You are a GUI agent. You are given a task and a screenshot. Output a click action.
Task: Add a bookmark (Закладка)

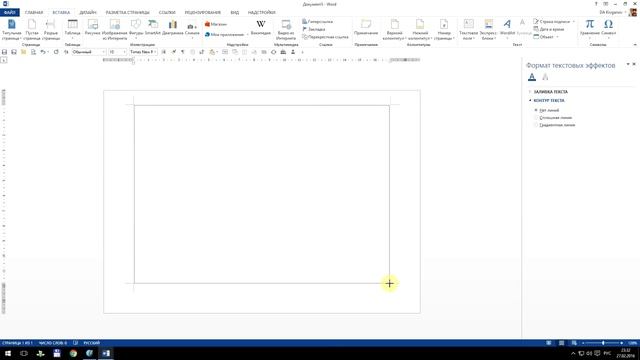tap(313, 29)
